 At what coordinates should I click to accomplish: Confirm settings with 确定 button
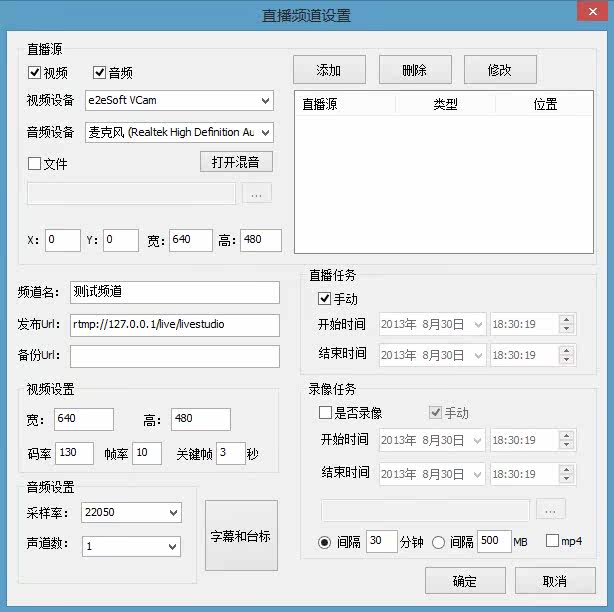tap(465, 581)
